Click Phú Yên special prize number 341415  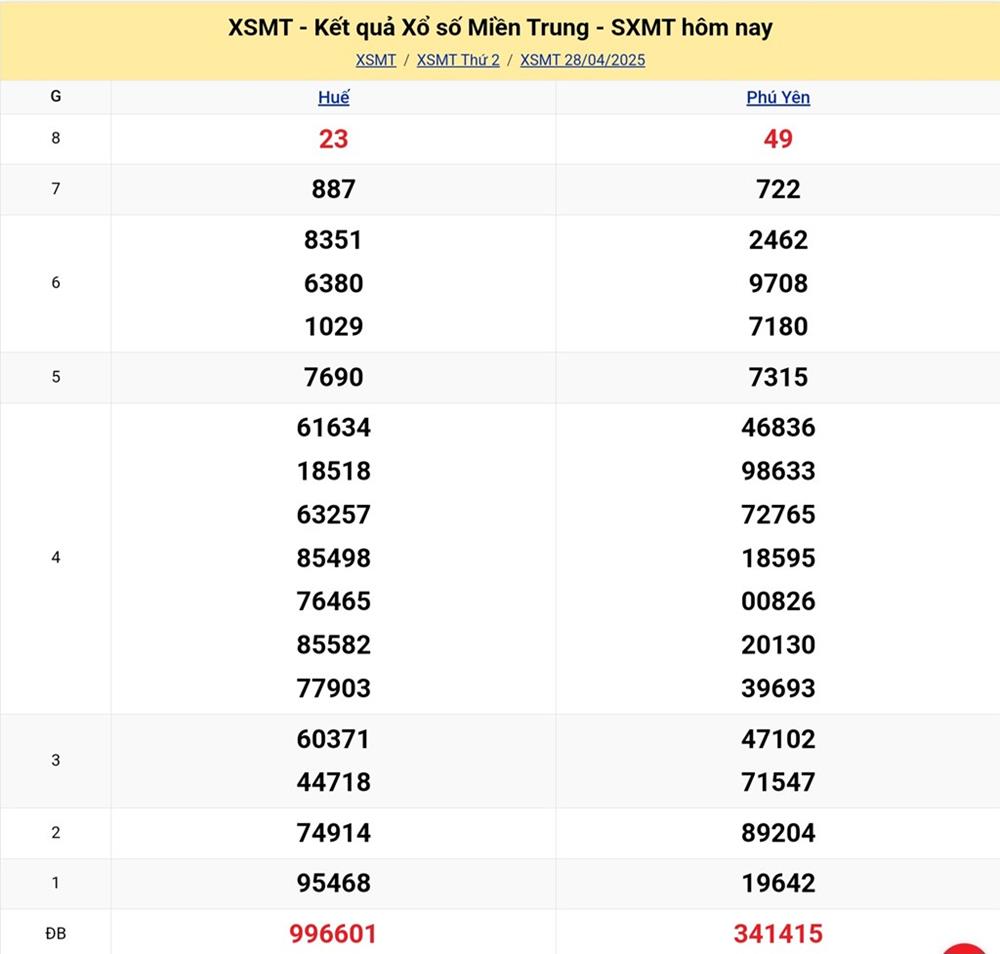778,934
